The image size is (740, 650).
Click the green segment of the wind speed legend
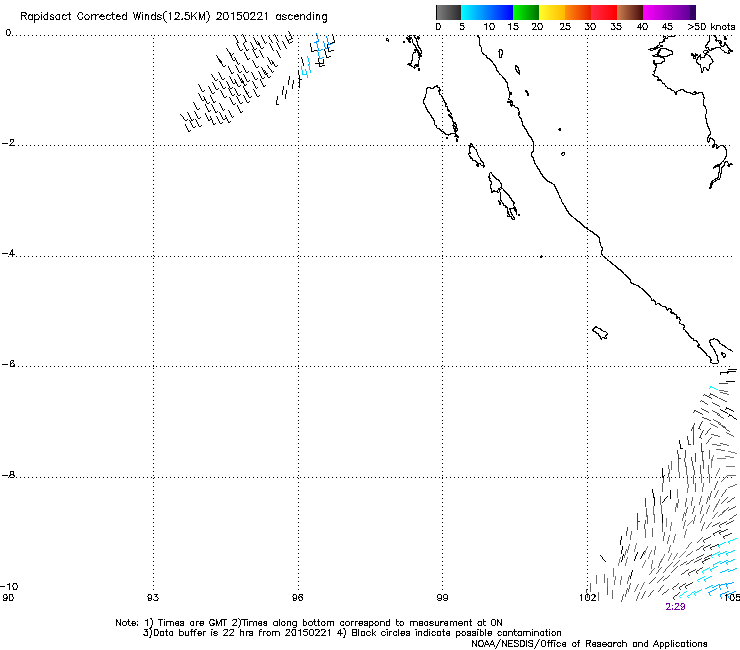[526, 12]
